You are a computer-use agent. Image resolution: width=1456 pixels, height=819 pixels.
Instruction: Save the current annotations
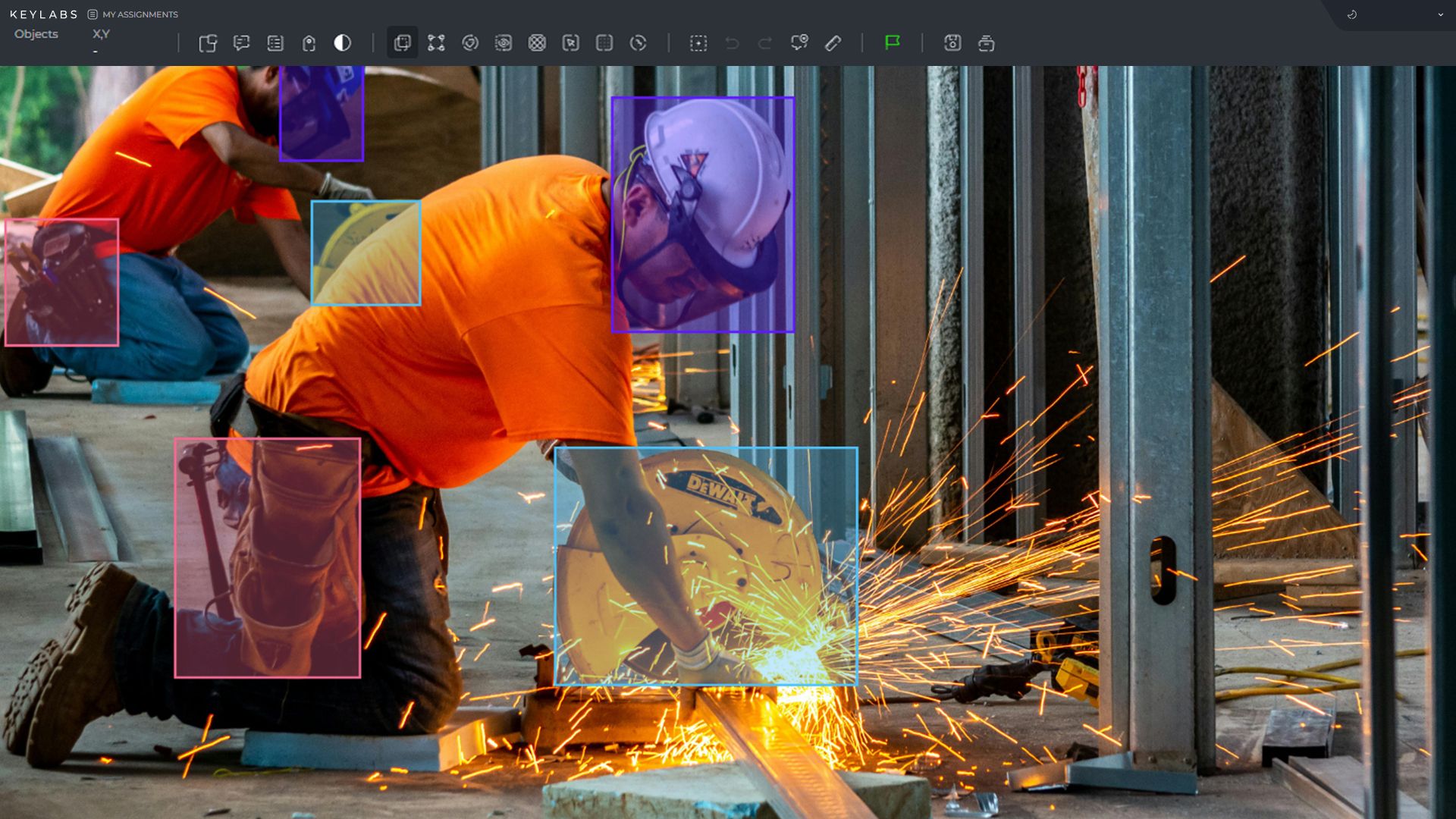pos(952,43)
